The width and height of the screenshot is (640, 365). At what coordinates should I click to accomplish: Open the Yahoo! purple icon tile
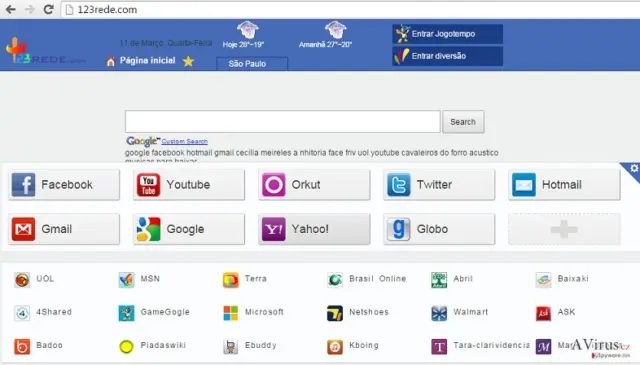coord(314,229)
